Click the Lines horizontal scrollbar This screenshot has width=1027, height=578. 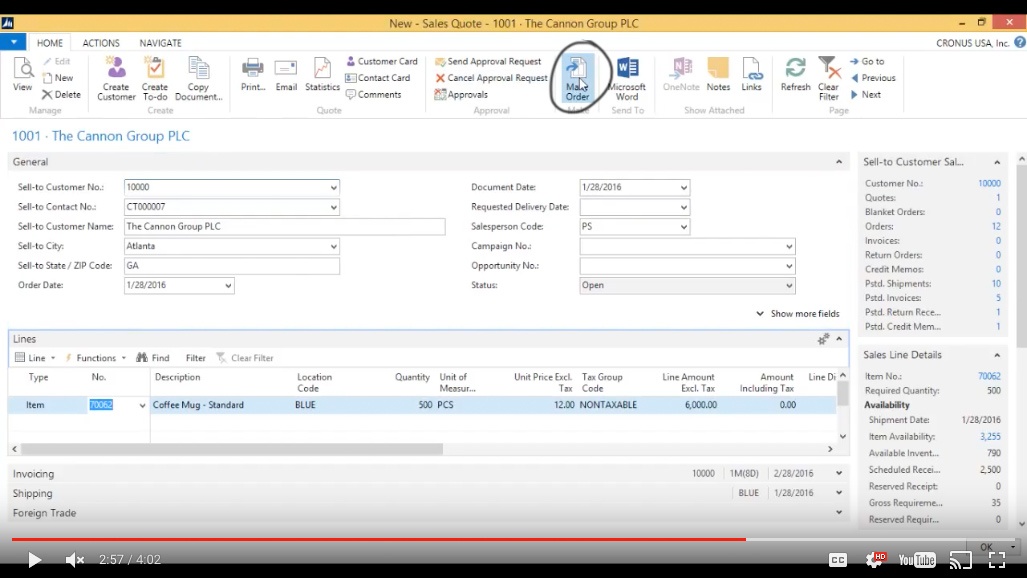232,449
